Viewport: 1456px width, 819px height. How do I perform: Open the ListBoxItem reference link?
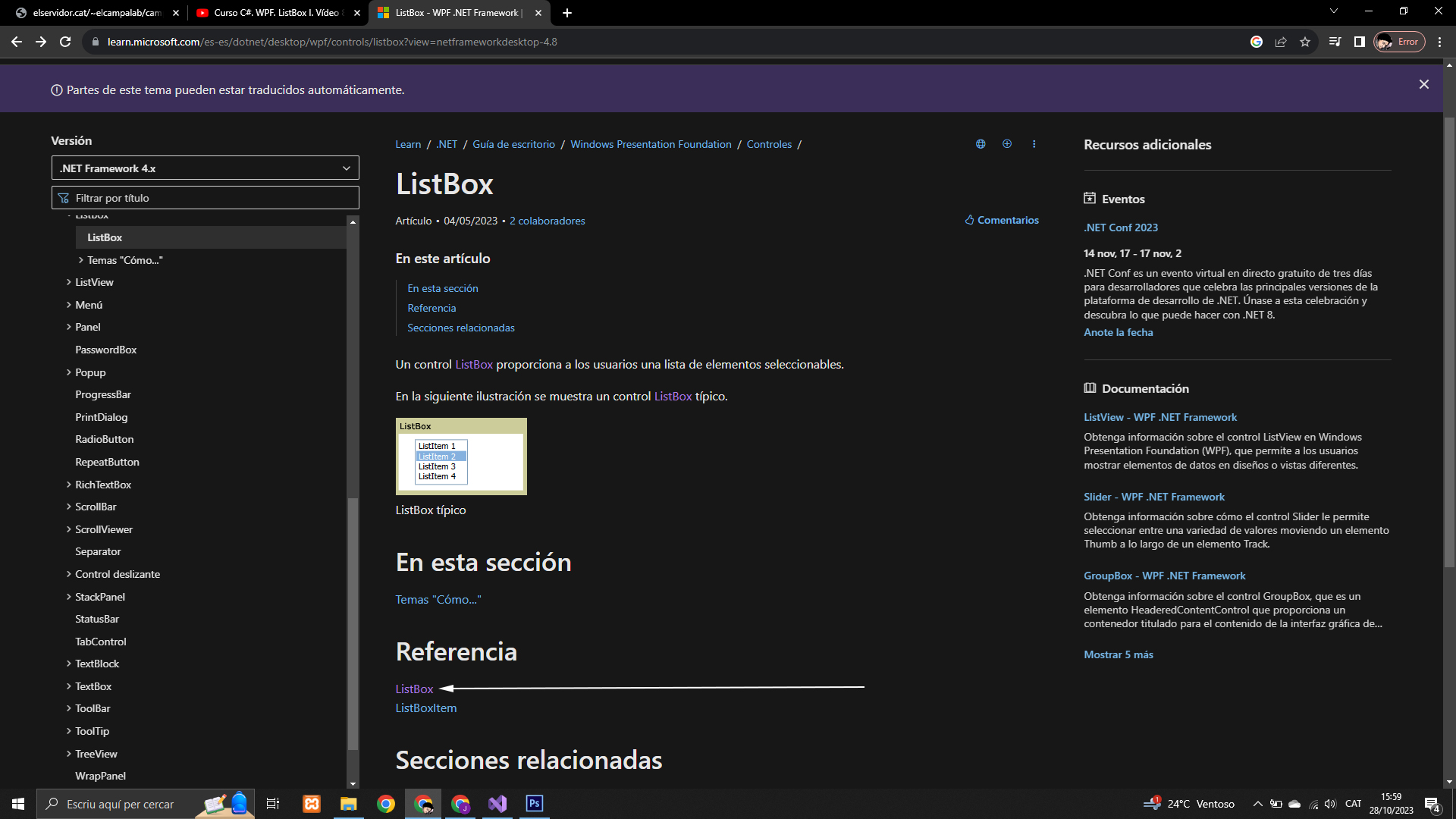tap(425, 708)
